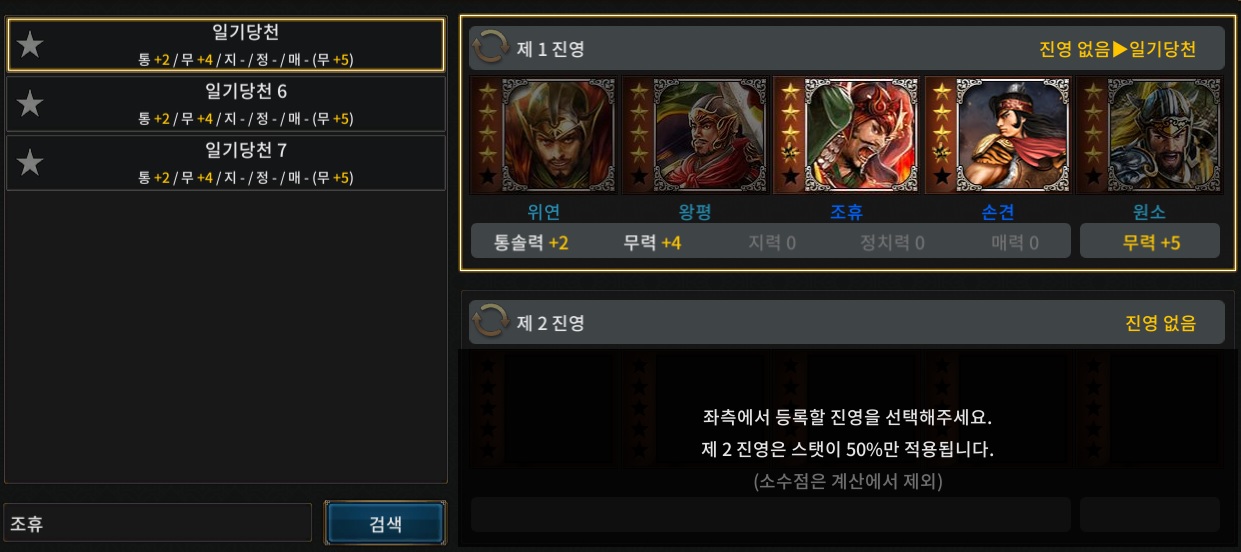This screenshot has height=552, width=1241.
Task: Click the 통솔력 +2 stat label
Action: tap(531, 242)
